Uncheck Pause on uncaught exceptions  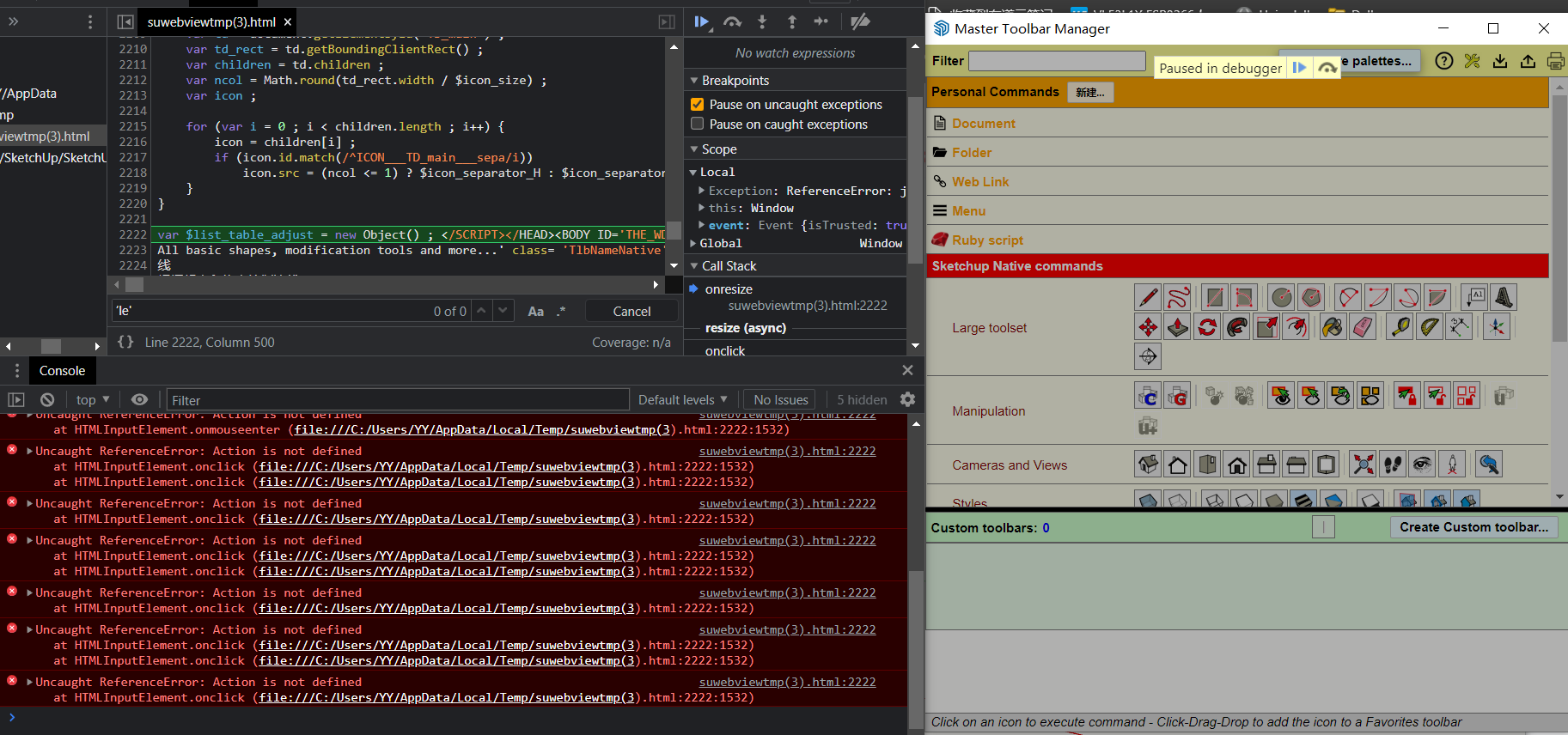coord(698,104)
